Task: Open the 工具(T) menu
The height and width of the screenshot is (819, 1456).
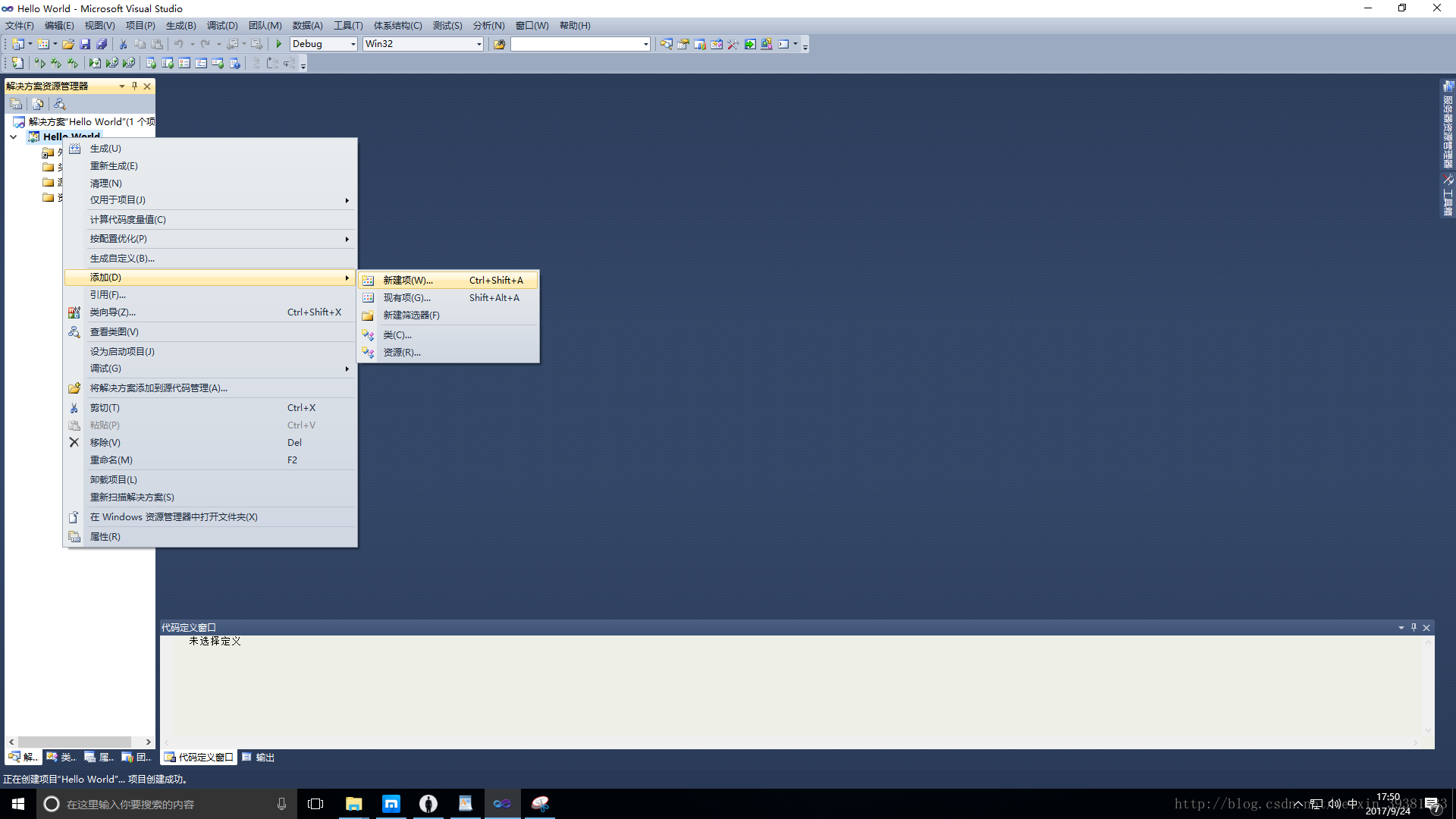Action: point(348,25)
